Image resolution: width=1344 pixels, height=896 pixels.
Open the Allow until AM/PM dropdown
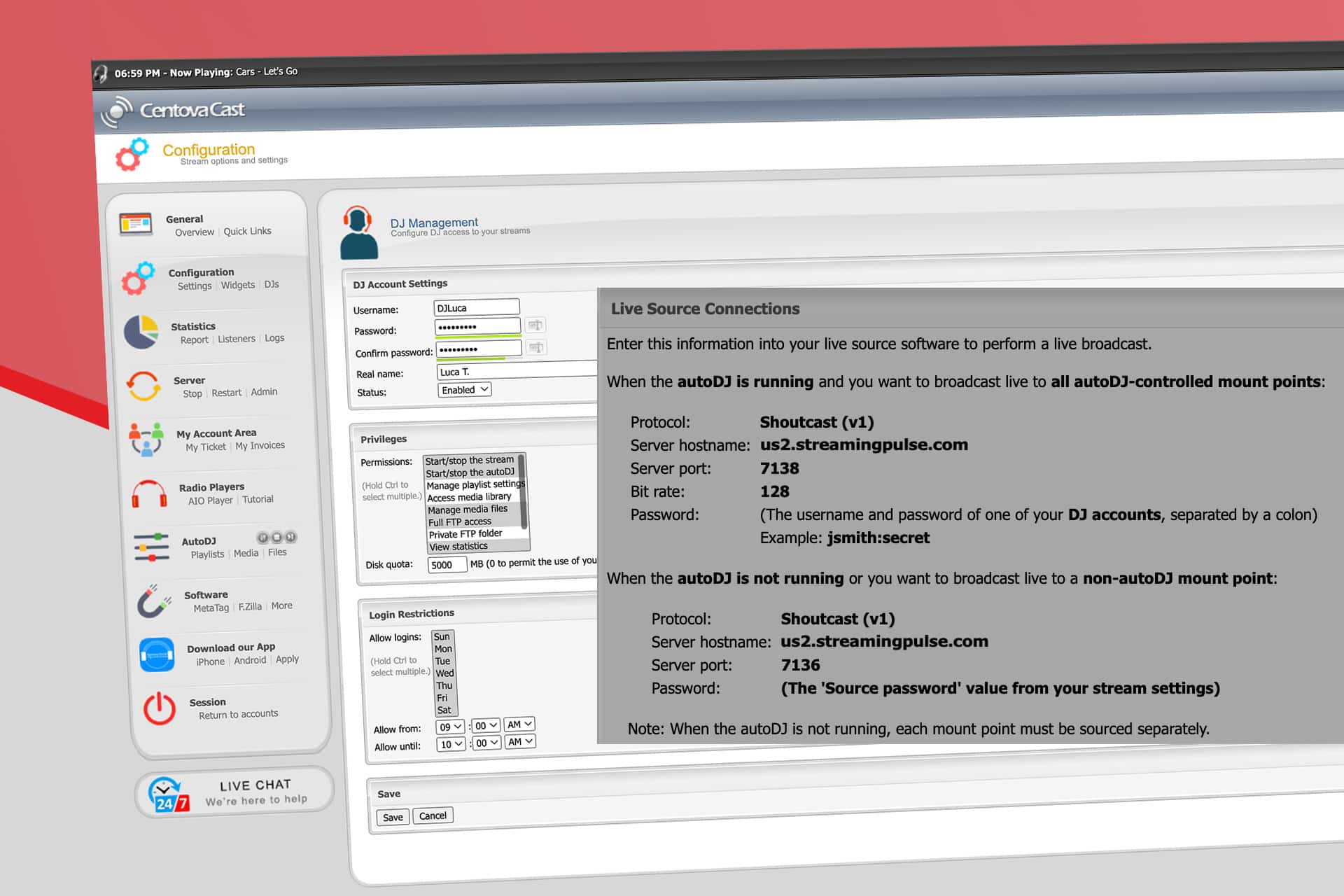coord(520,741)
